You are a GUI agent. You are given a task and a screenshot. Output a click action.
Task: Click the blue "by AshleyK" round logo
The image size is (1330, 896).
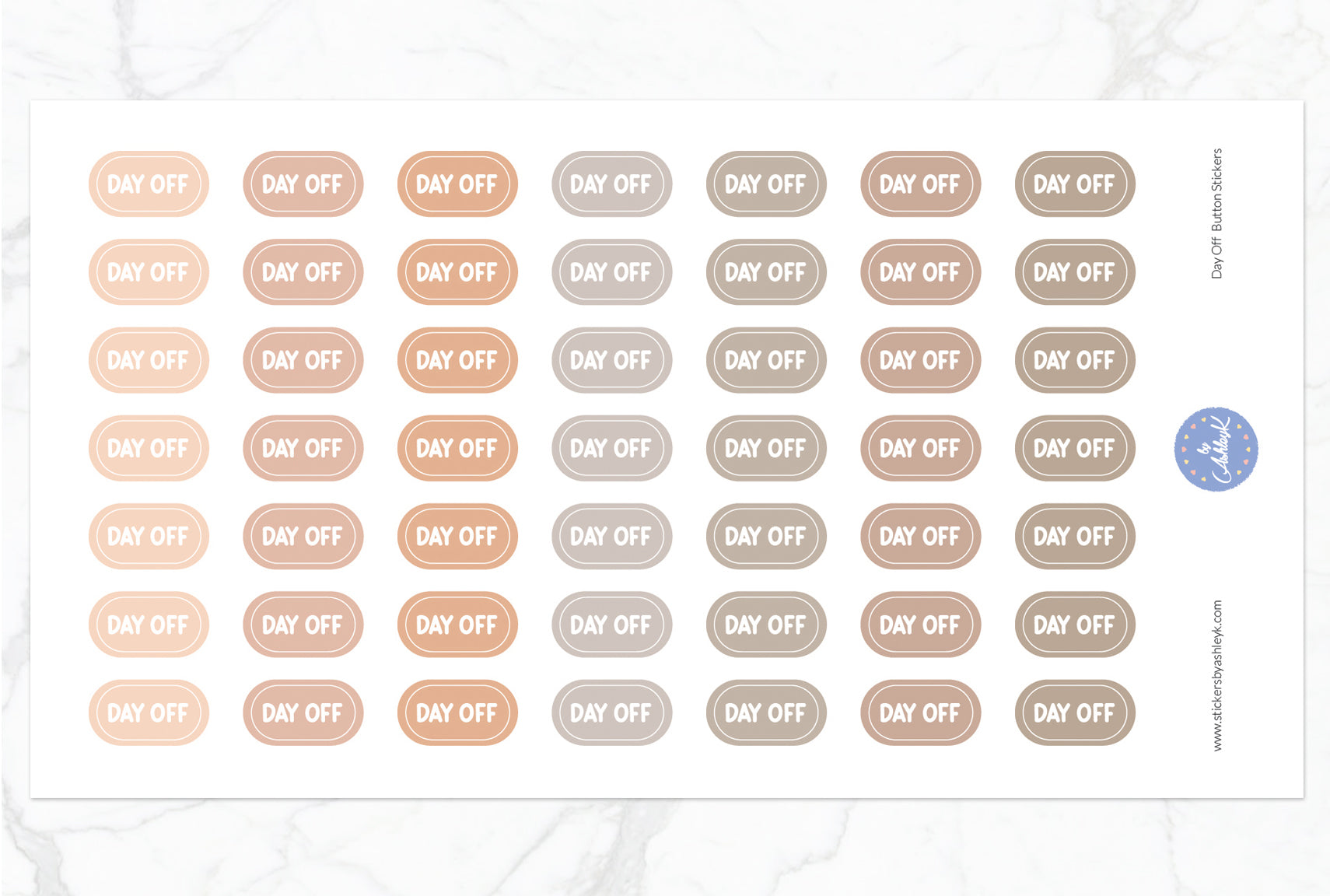[1216, 449]
